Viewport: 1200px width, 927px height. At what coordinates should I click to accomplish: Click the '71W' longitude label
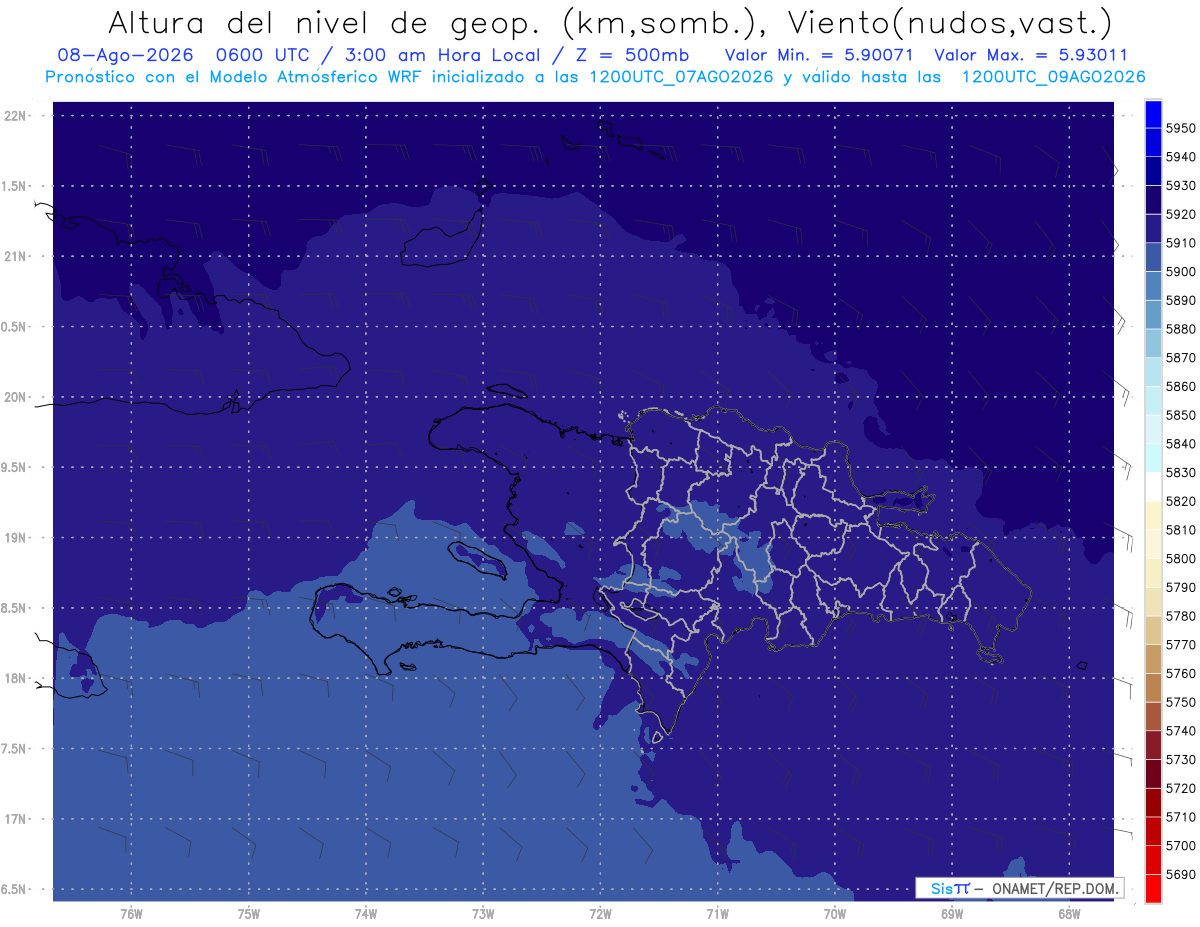[x=717, y=913]
